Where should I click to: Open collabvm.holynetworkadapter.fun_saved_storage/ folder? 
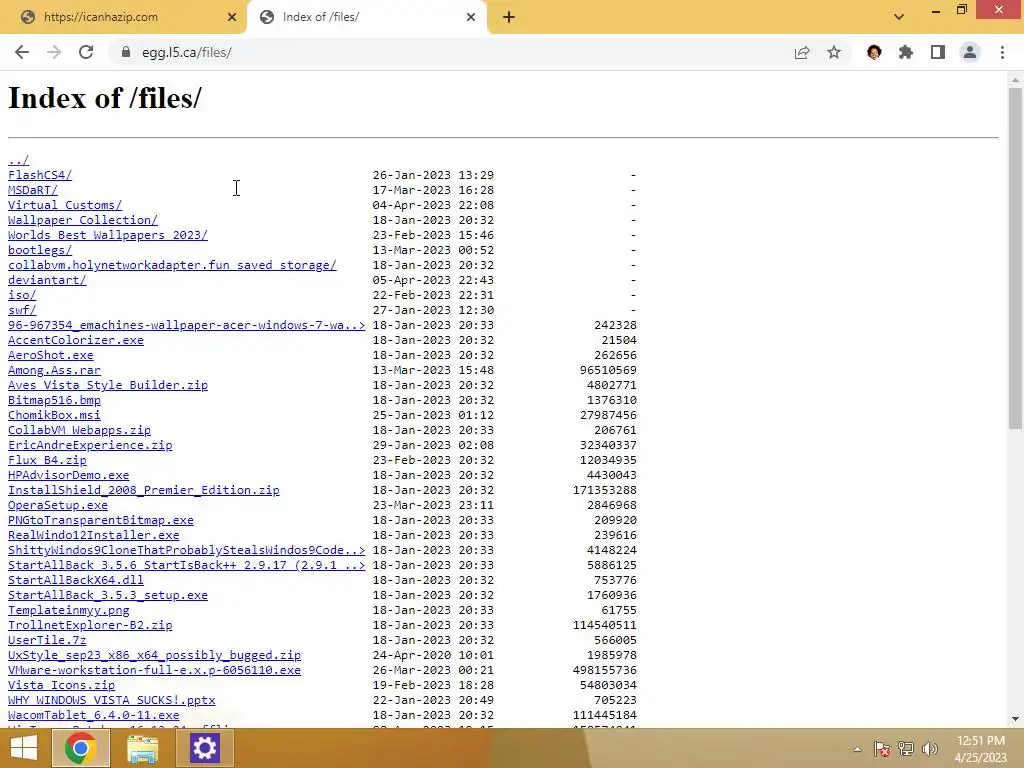pyautogui.click(x=172, y=265)
